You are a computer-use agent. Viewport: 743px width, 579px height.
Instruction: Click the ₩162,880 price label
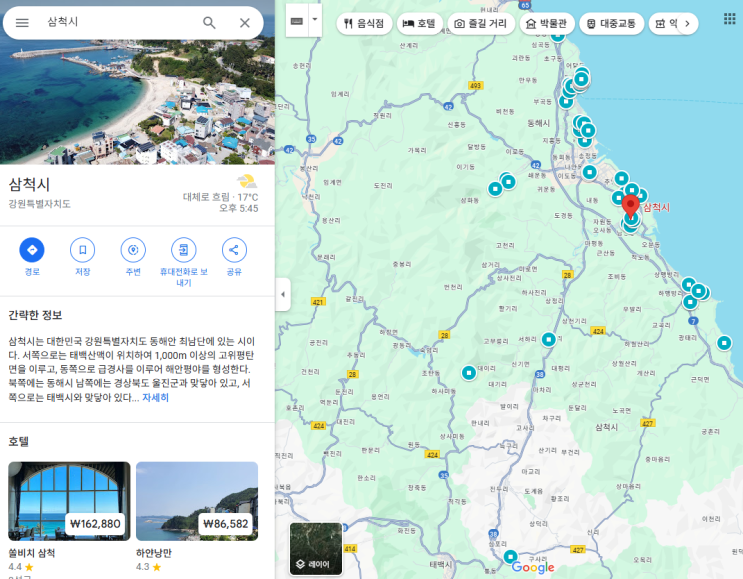point(95,524)
